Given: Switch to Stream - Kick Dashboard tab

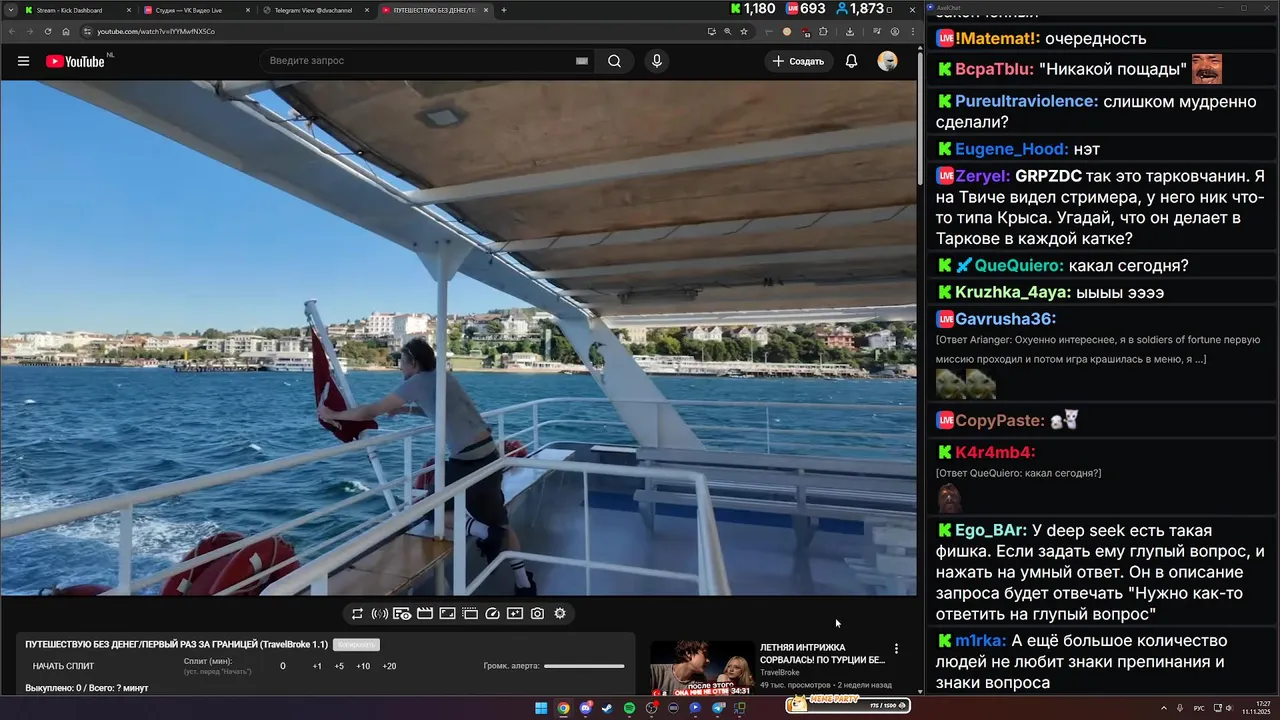Looking at the screenshot, I should pyautogui.click(x=77, y=10).
